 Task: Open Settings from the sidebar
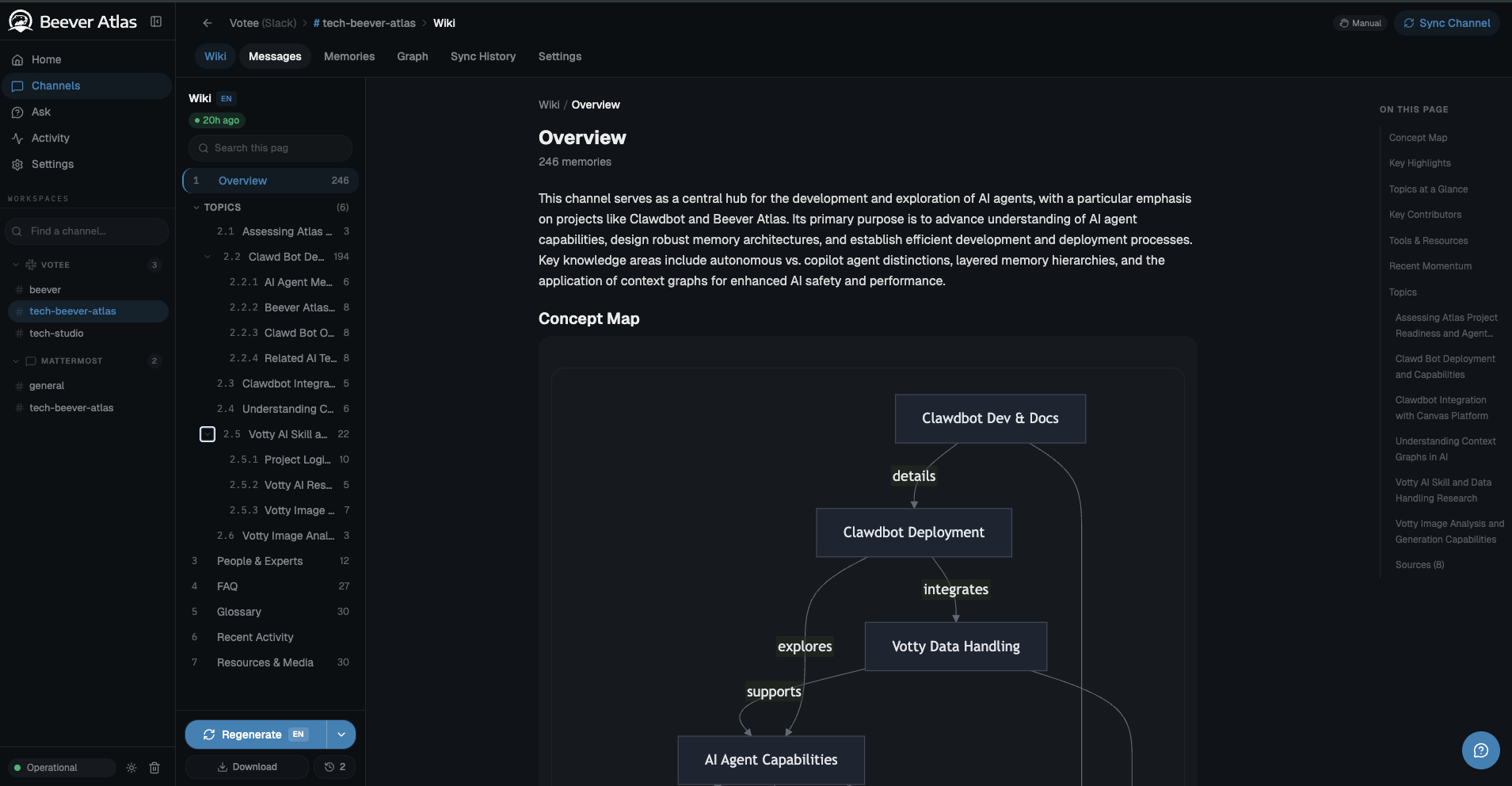coord(51,164)
